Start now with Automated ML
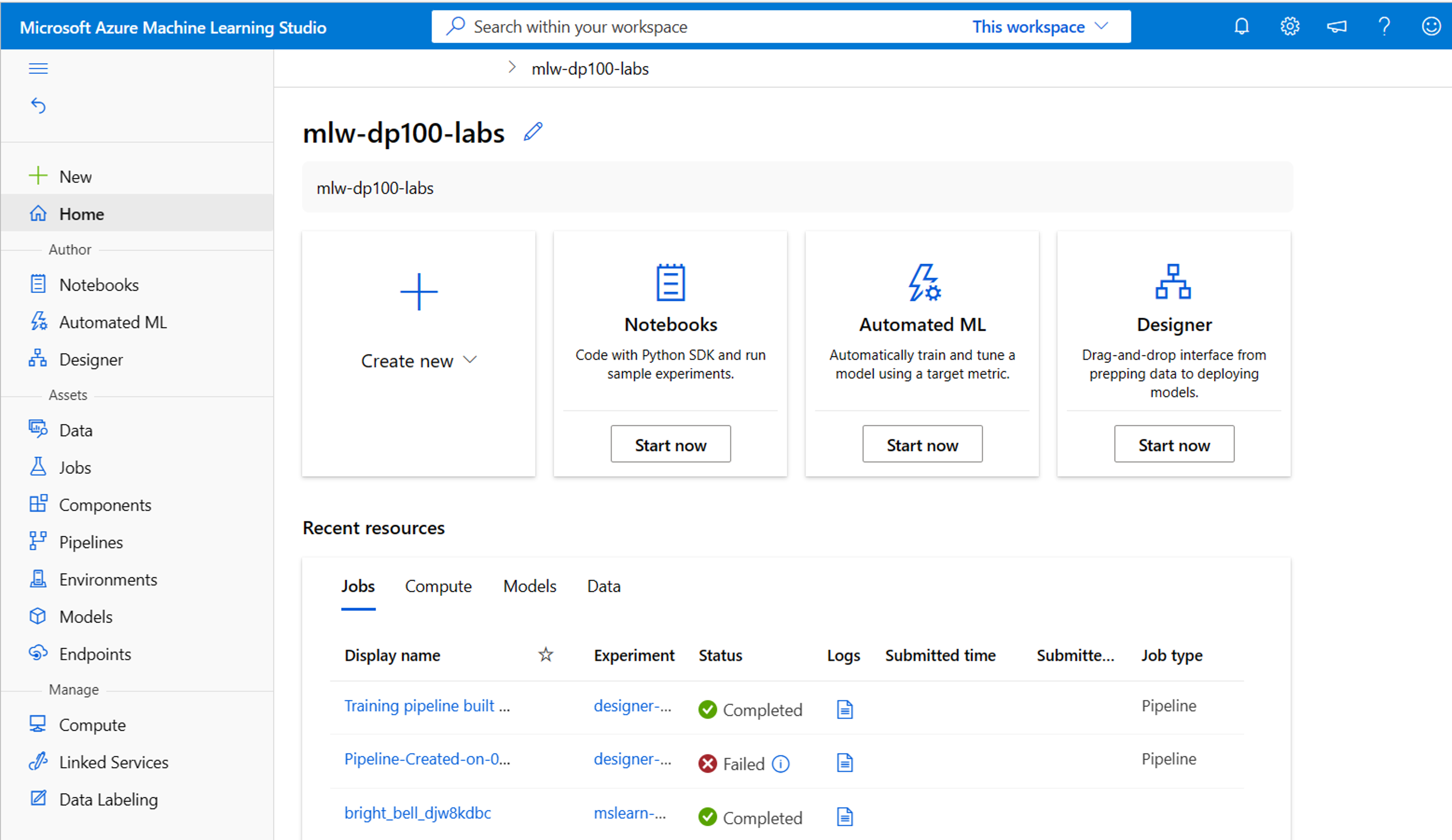The width and height of the screenshot is (1452, 840). click(921, 444)
